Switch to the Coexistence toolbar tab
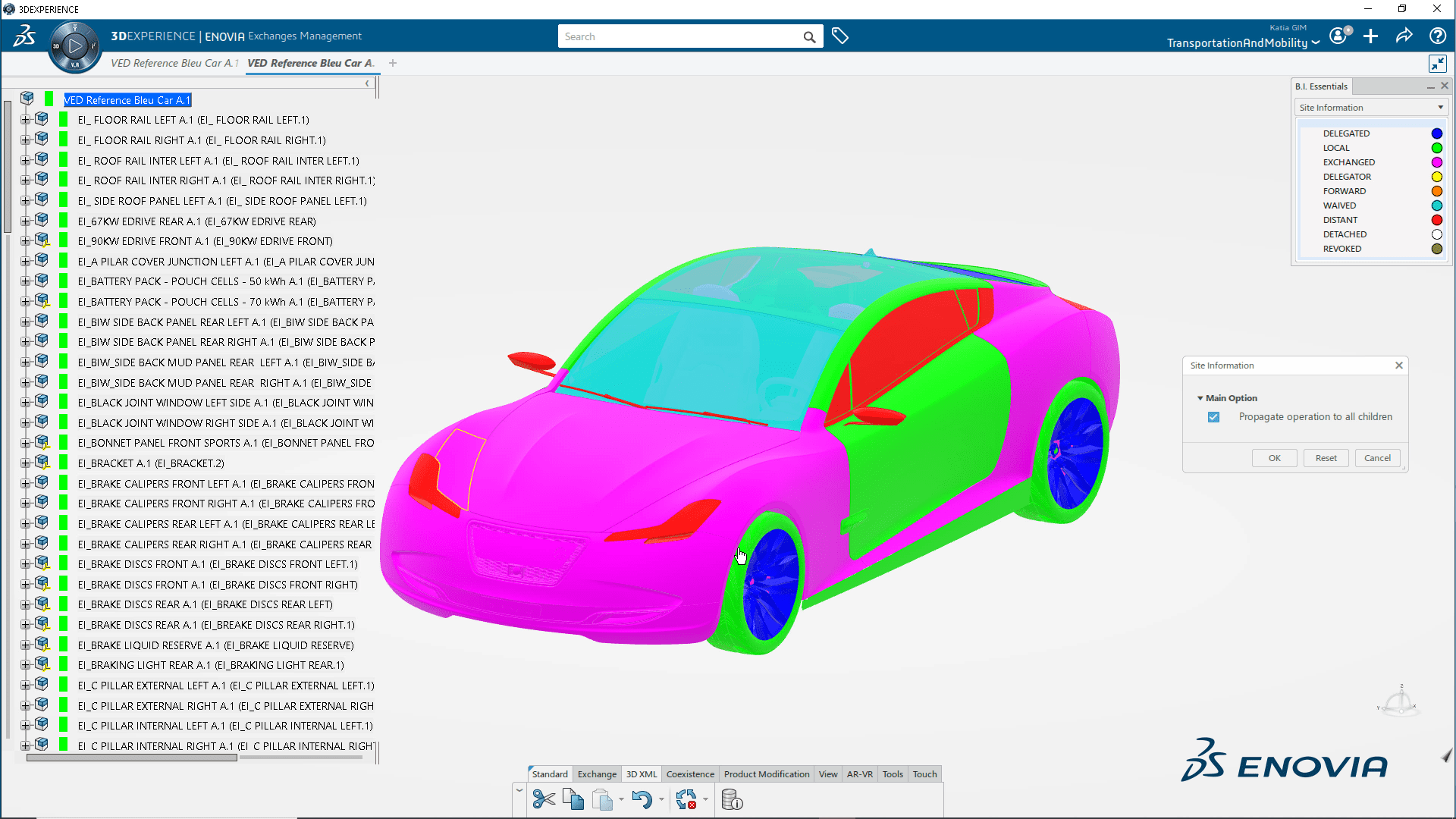This screenshot has height=819, width=1456. coord(690,774)
